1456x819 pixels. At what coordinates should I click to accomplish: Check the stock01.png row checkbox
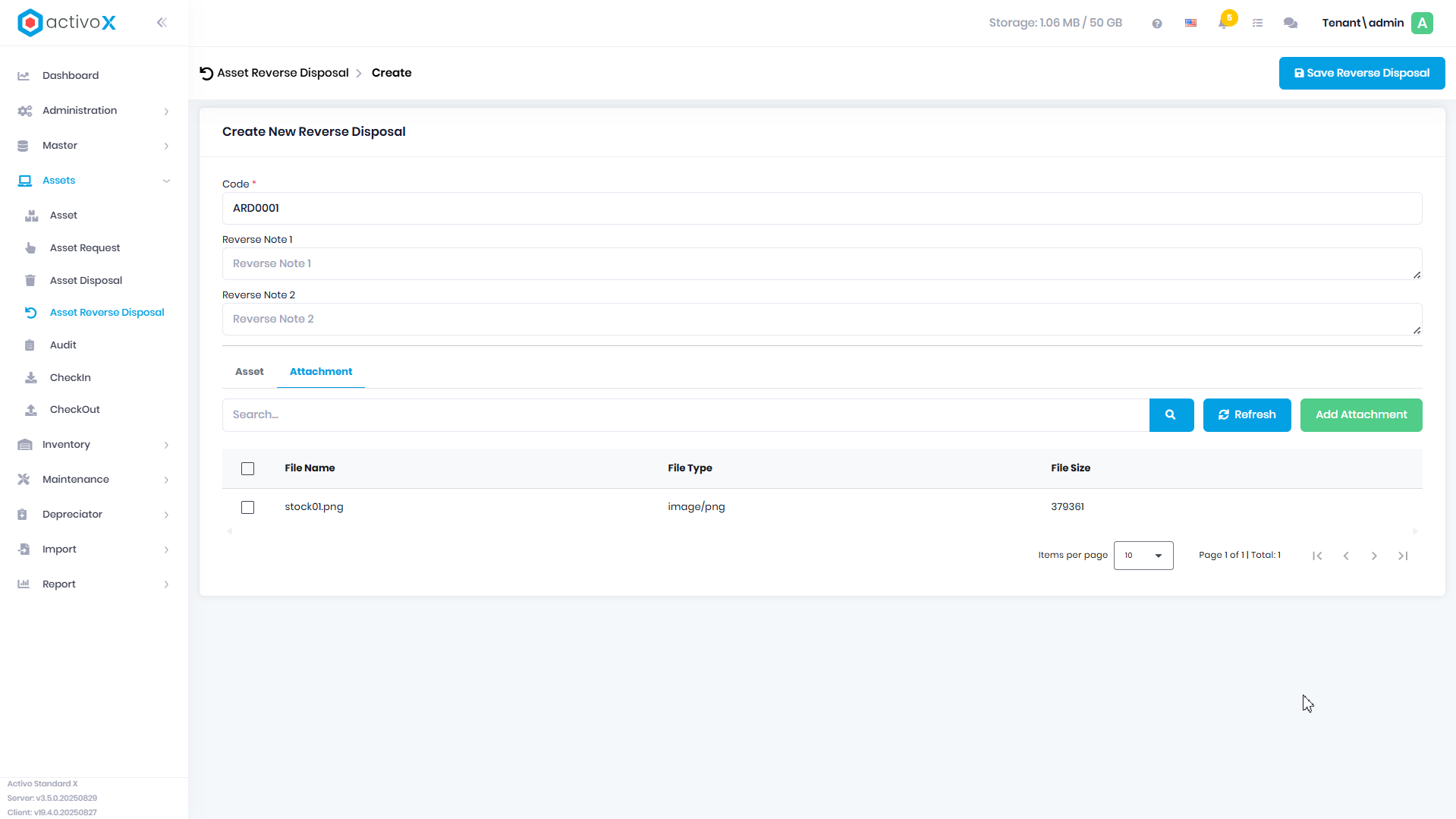247,508
